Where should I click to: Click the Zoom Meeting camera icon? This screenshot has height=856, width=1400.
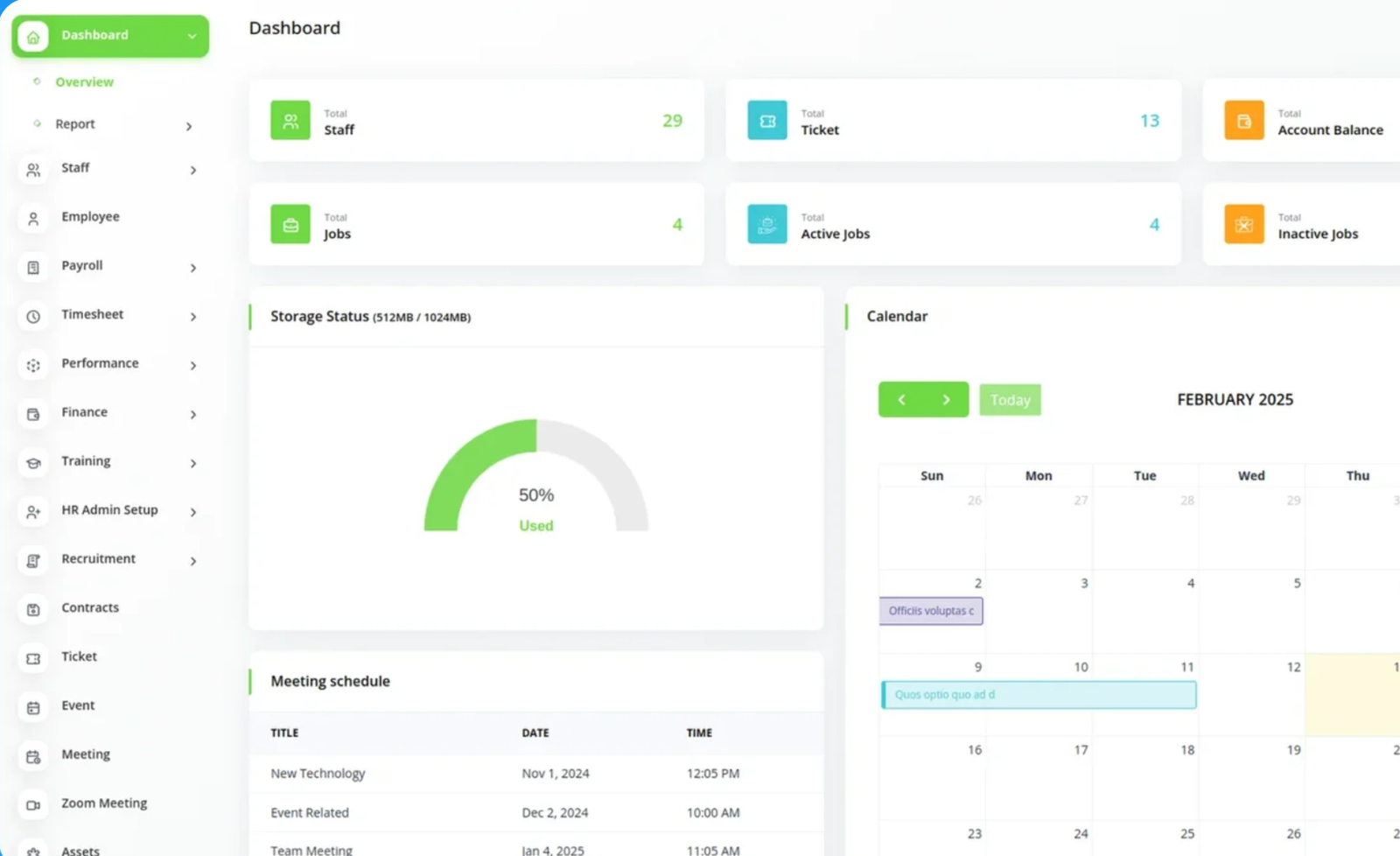pos(33,804)
